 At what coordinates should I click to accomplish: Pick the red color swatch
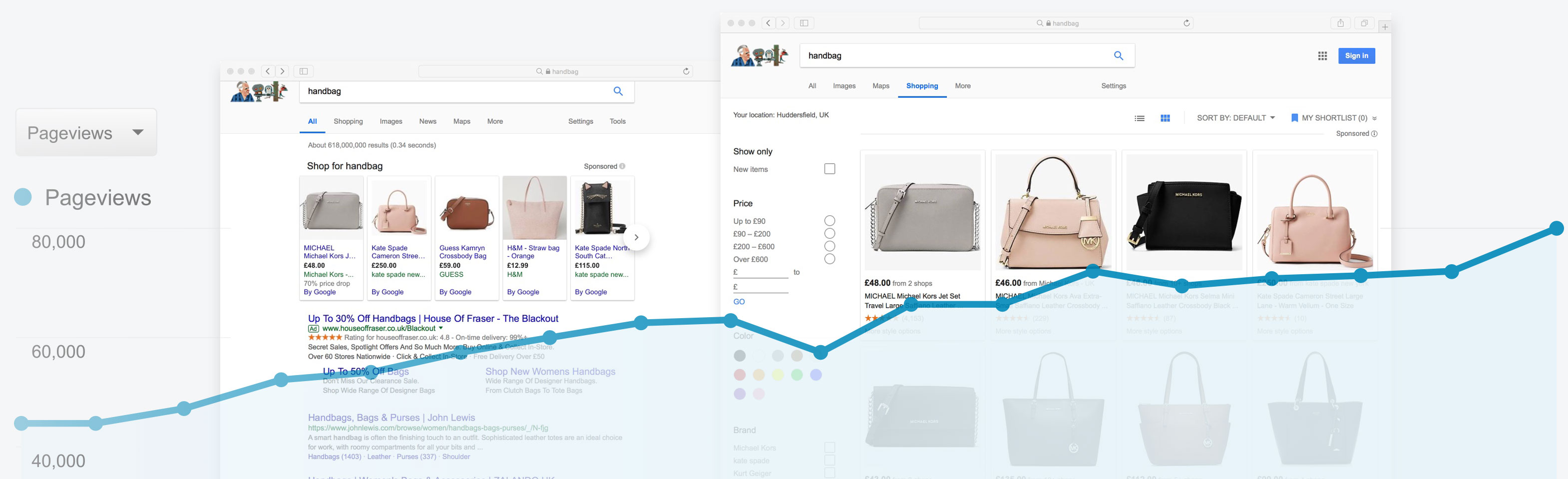click(x=740, y=375)
